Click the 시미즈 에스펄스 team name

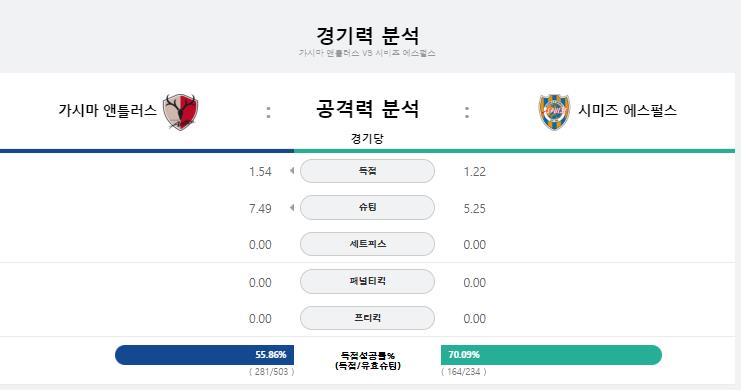point(628,110)
